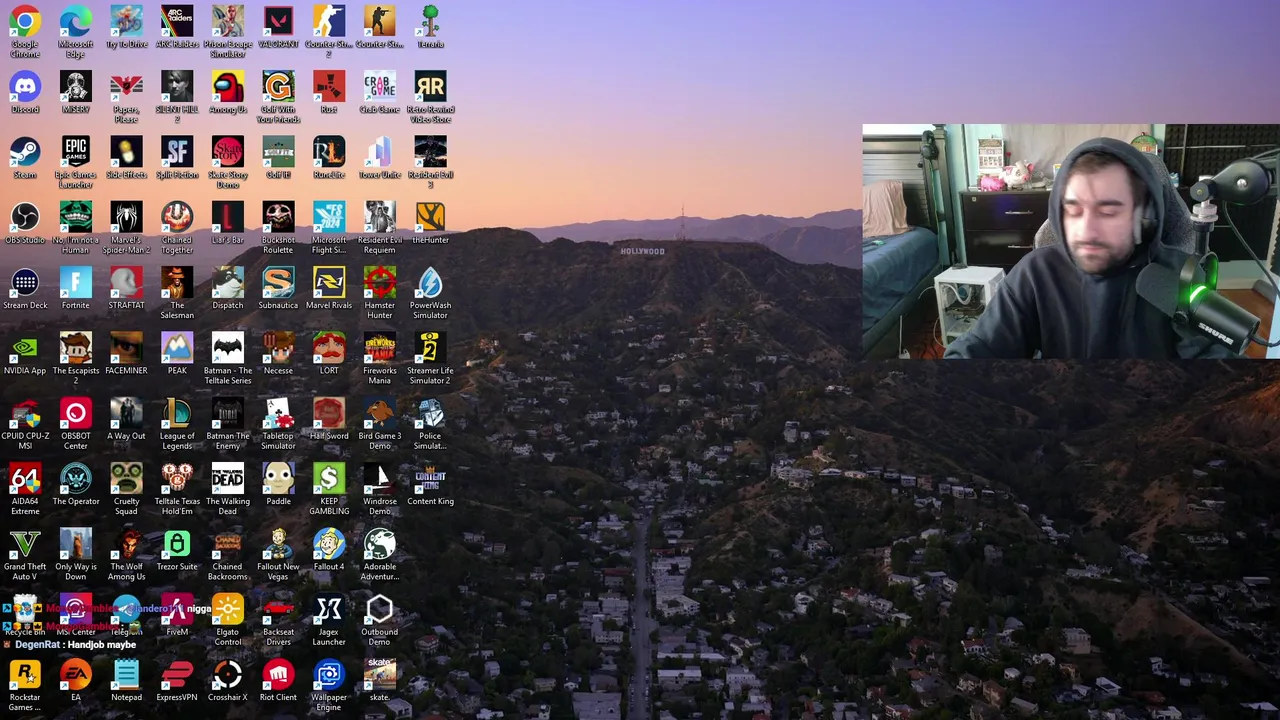Image resolution: width=1280 pixels, height=720 pixels.
Task: Select the Liar's Bar icon
Action: 228,217
